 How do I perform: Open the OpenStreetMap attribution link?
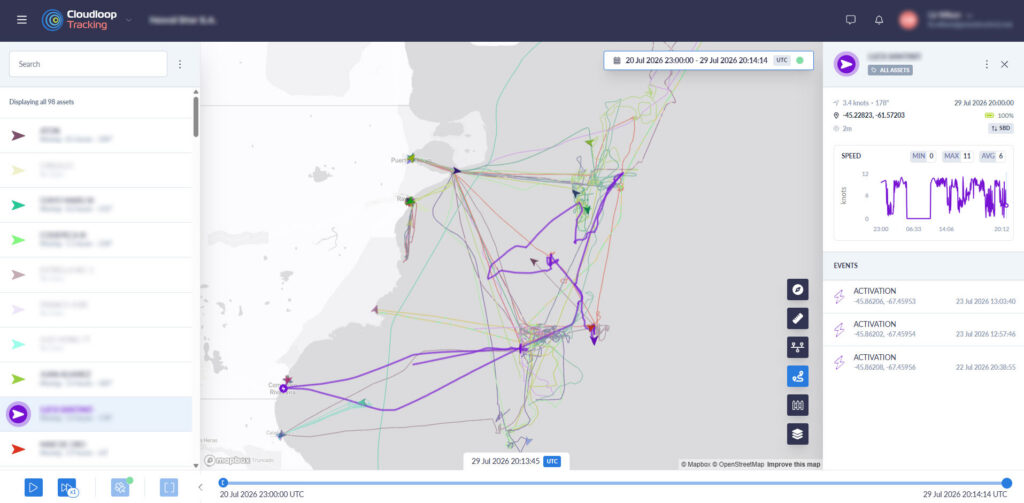737,464
